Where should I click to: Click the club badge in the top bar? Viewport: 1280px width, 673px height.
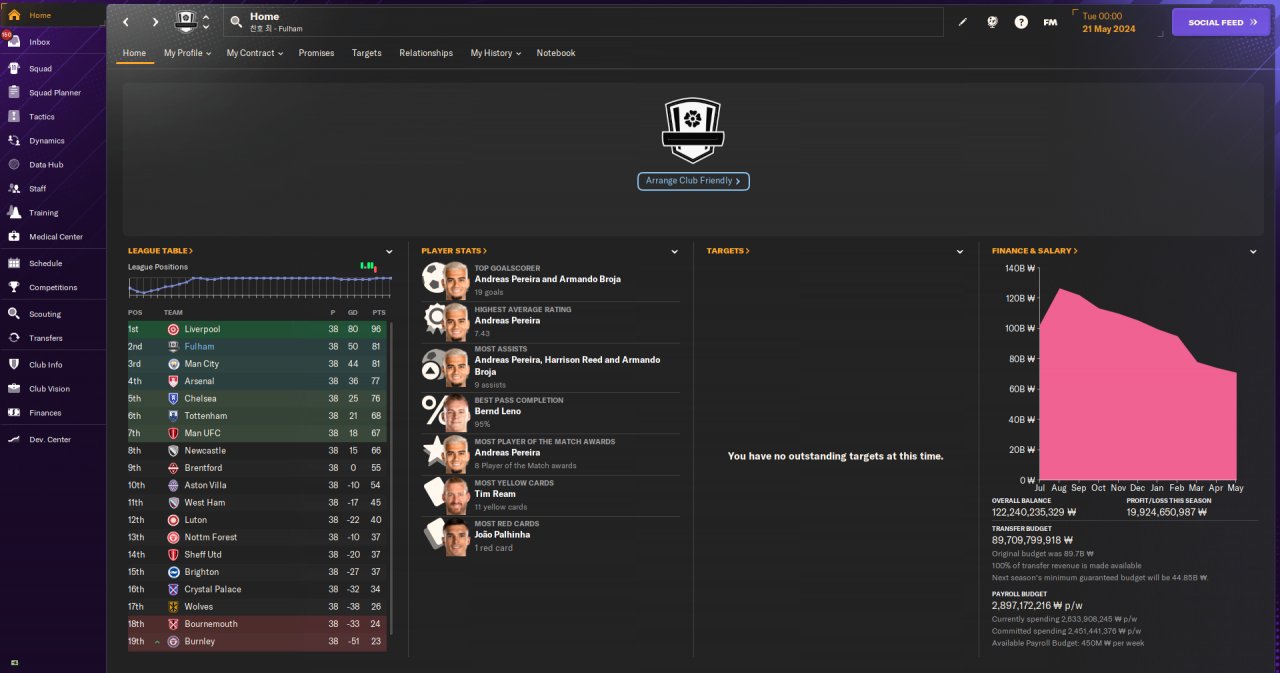pos(186,22)
